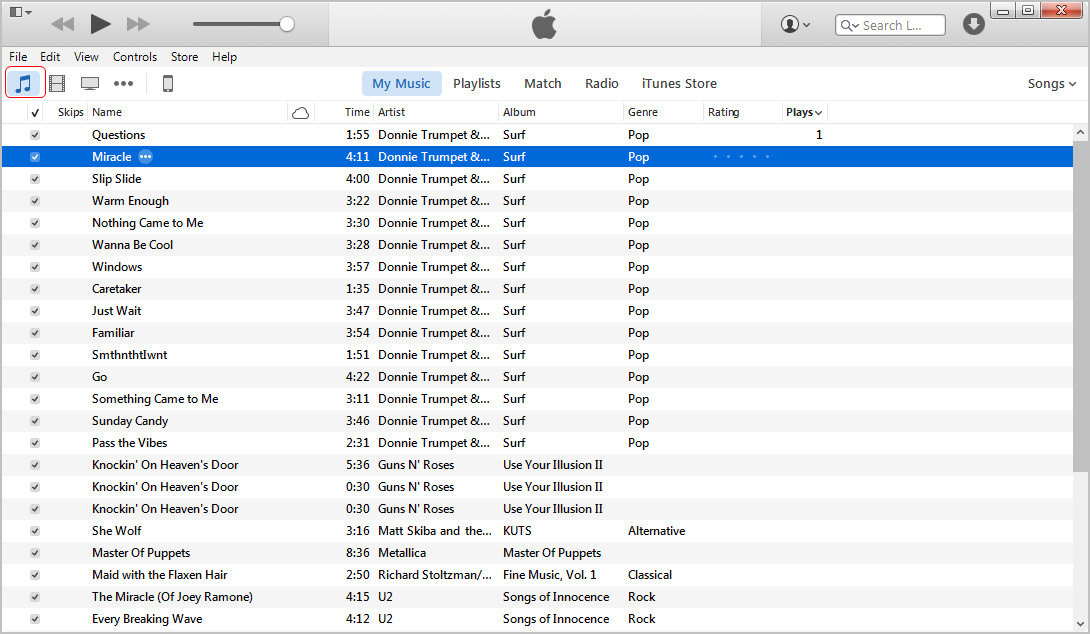Click the scroll down arrow of the song list

[x=1080, y=624]
